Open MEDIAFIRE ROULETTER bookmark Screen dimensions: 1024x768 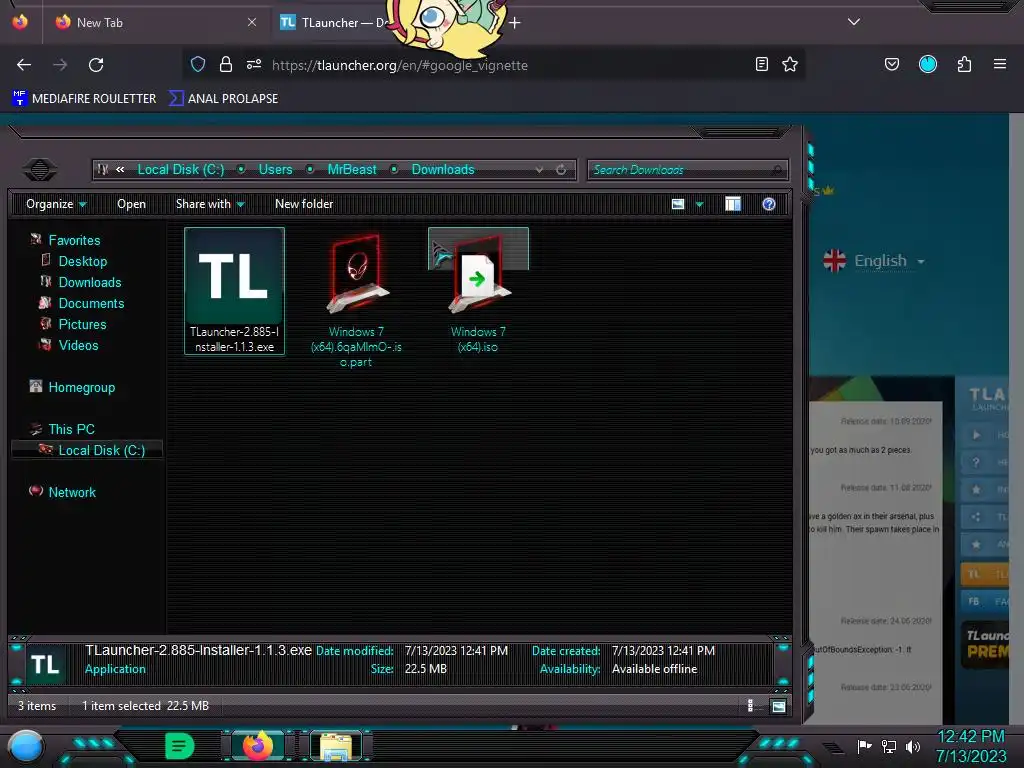click(x=84, y=99)
